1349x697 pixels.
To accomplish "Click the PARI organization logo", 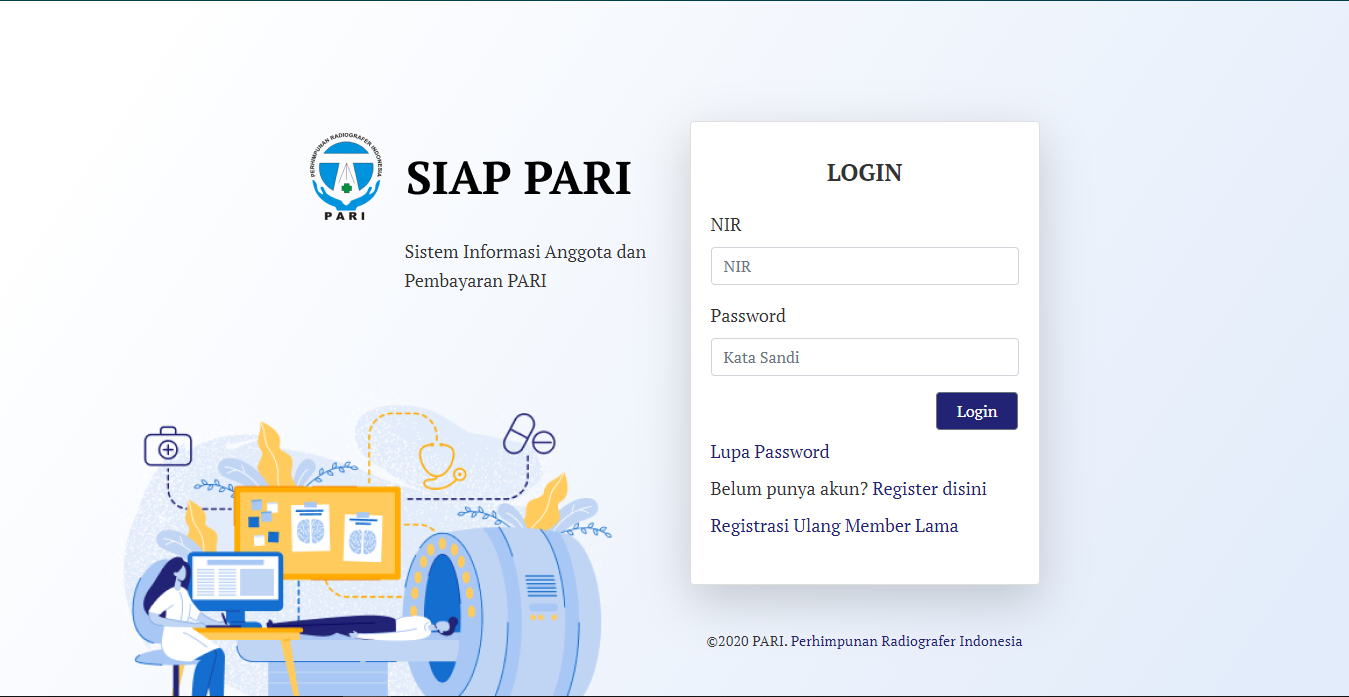I will click(345, 177).
